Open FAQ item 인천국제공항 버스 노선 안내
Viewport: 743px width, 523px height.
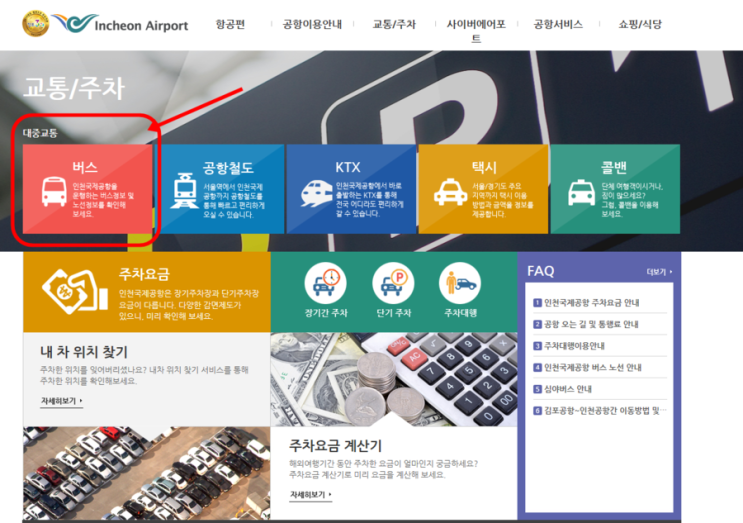pyautogui.click(x=588, y=368)
